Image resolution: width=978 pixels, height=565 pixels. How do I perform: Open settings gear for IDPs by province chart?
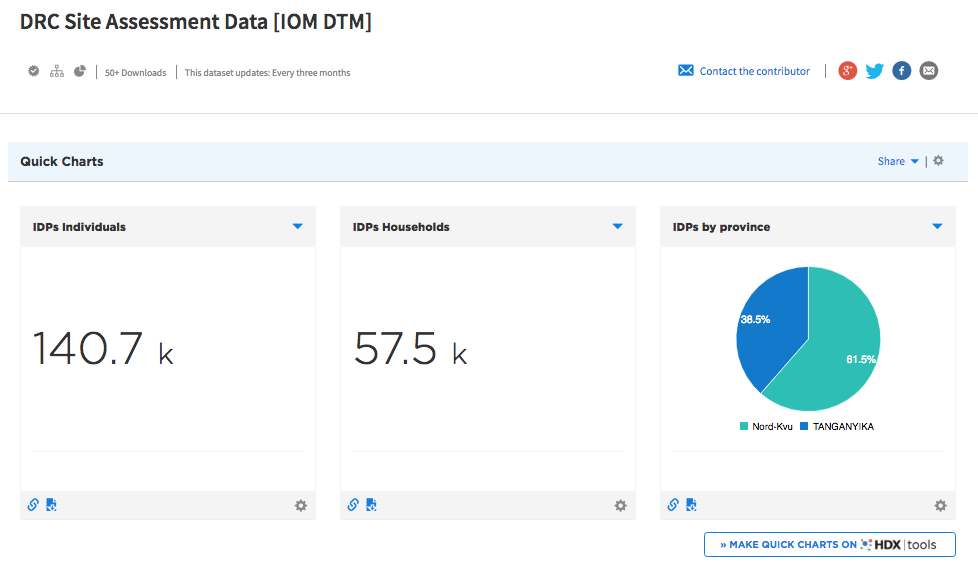coord(940,506)
